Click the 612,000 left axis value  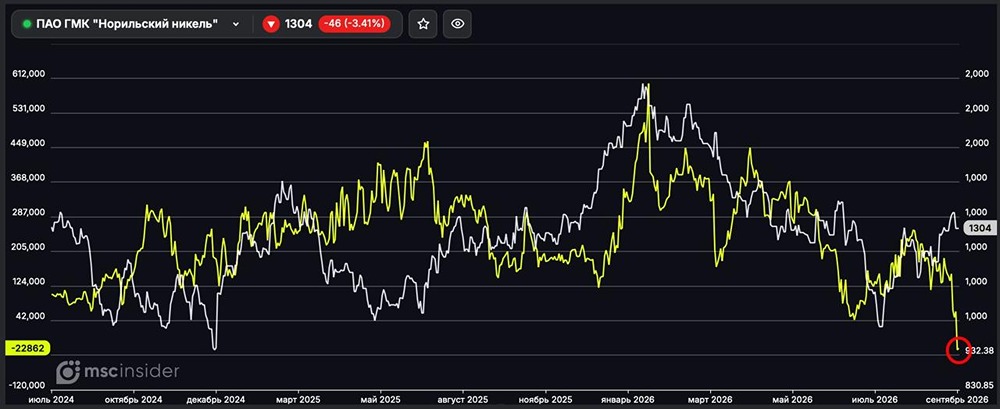click(x=28, y=75)
